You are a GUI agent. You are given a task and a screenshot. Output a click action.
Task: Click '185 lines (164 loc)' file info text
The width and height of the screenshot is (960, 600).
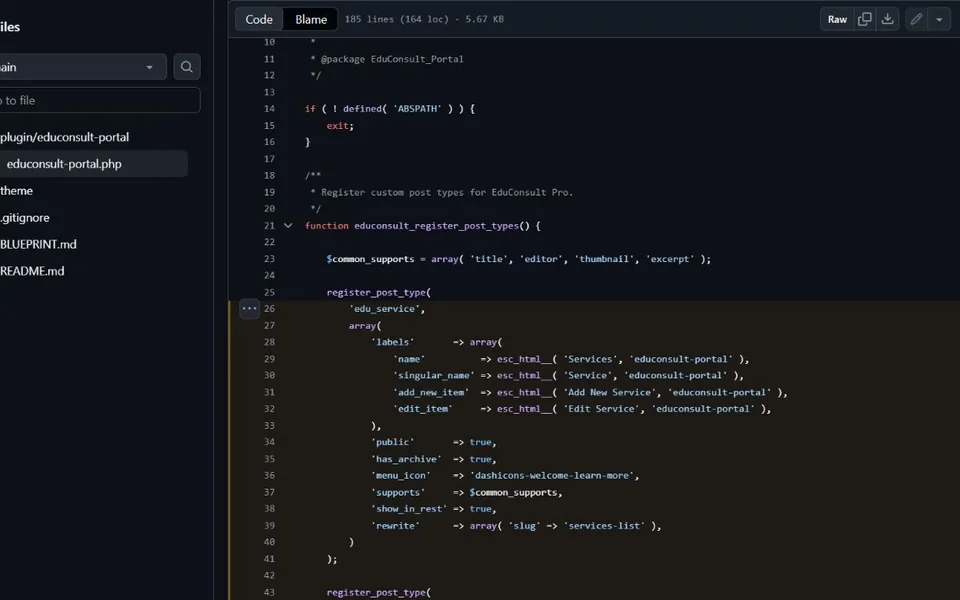[x=397, y=19]
